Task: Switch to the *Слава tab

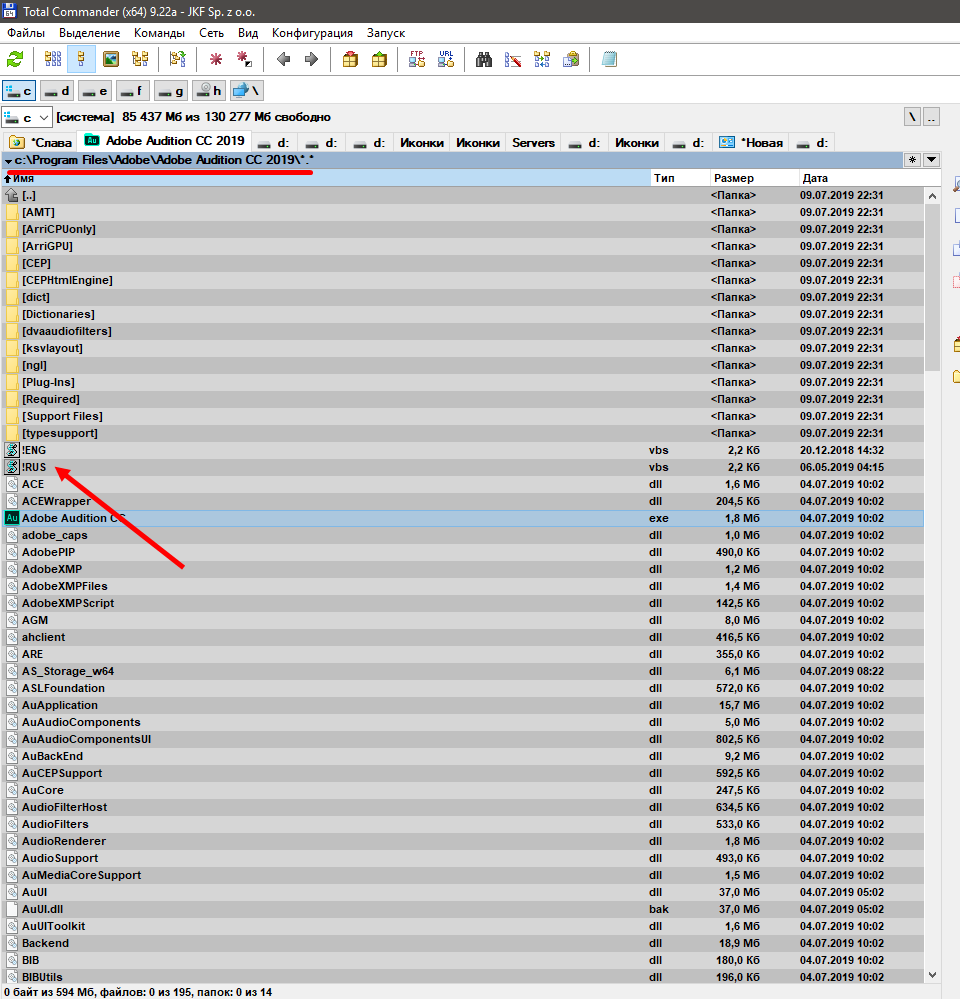Action: (40, 143)
